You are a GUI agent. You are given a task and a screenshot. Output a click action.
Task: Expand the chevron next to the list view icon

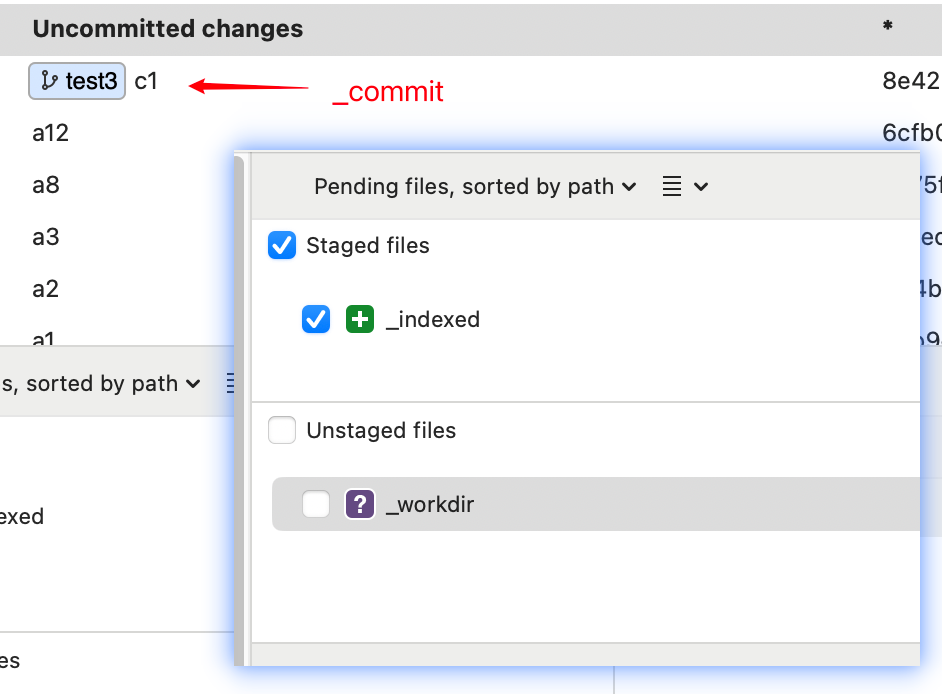click(x=701, y=186)
